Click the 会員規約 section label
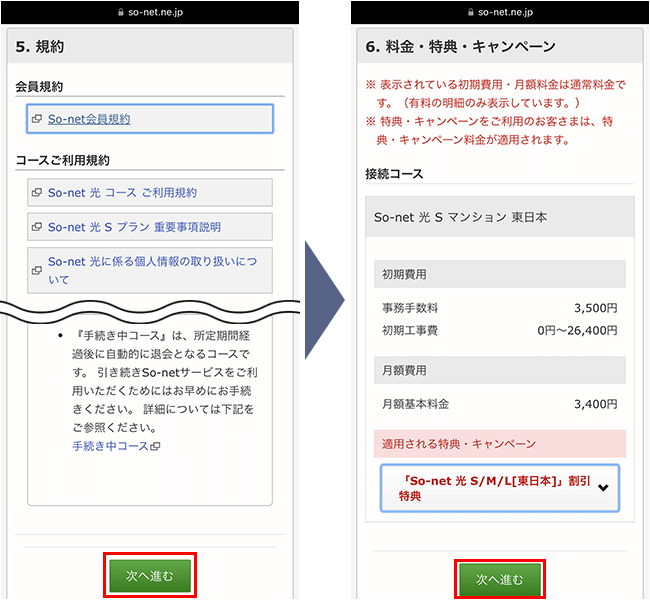650x600 pixels. (39, 87)
